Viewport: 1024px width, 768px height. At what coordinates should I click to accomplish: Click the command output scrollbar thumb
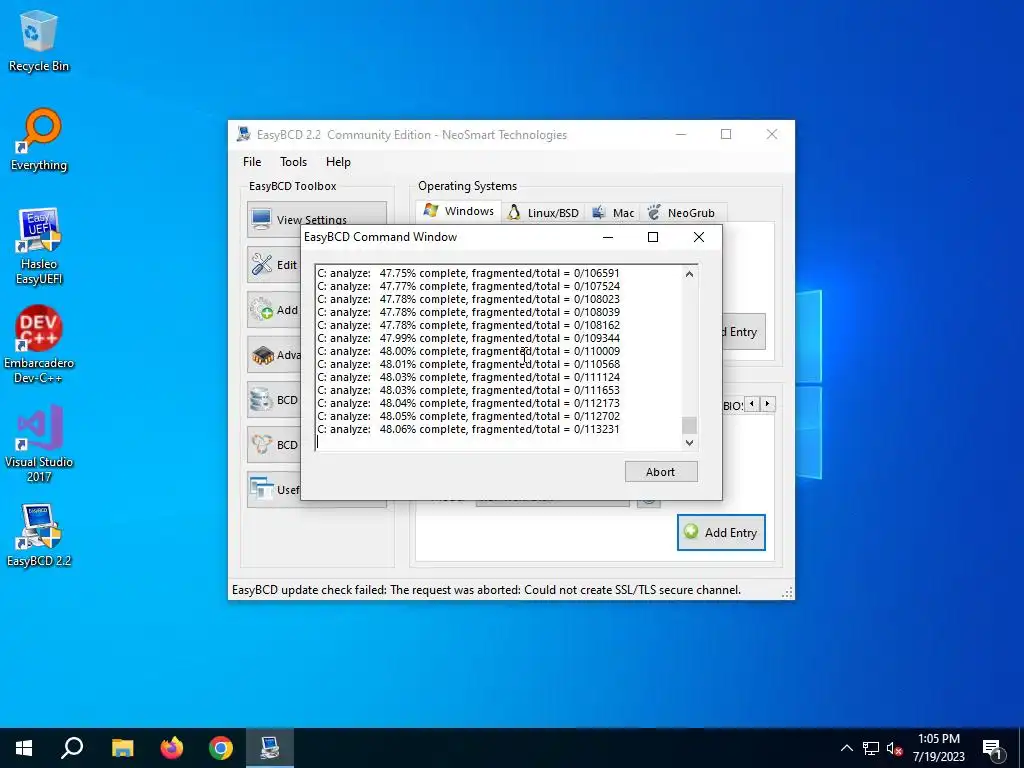689,425
